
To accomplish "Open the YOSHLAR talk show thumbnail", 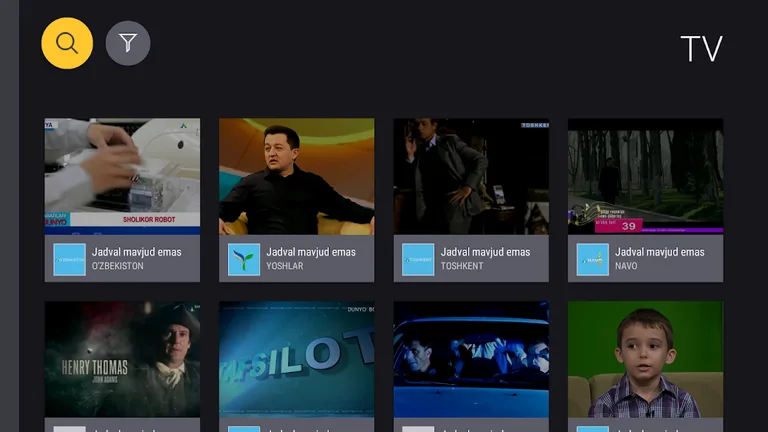I will click(297, 176).
